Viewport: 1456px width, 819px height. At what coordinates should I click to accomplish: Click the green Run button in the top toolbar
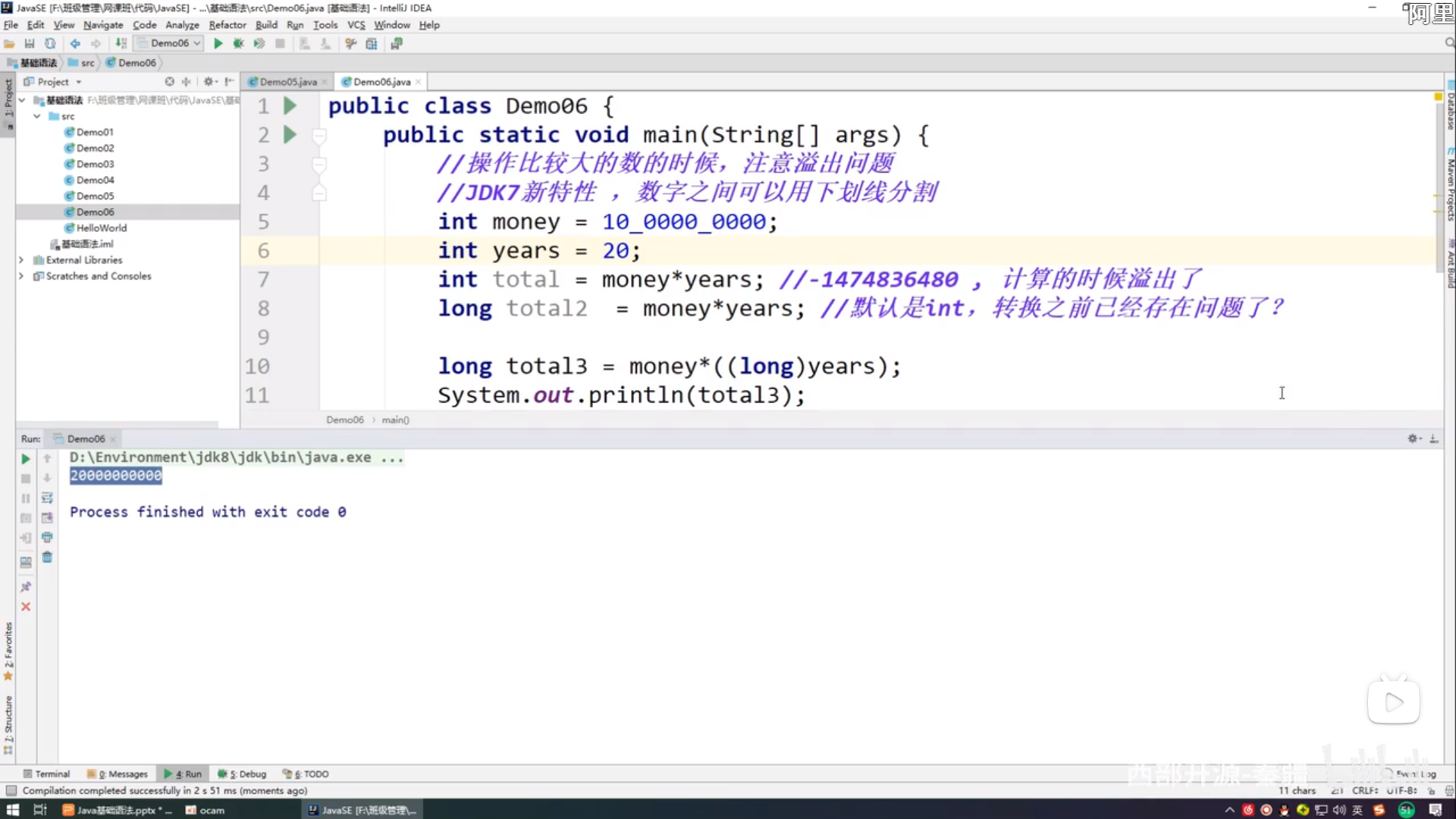click(x=218, y=43)
